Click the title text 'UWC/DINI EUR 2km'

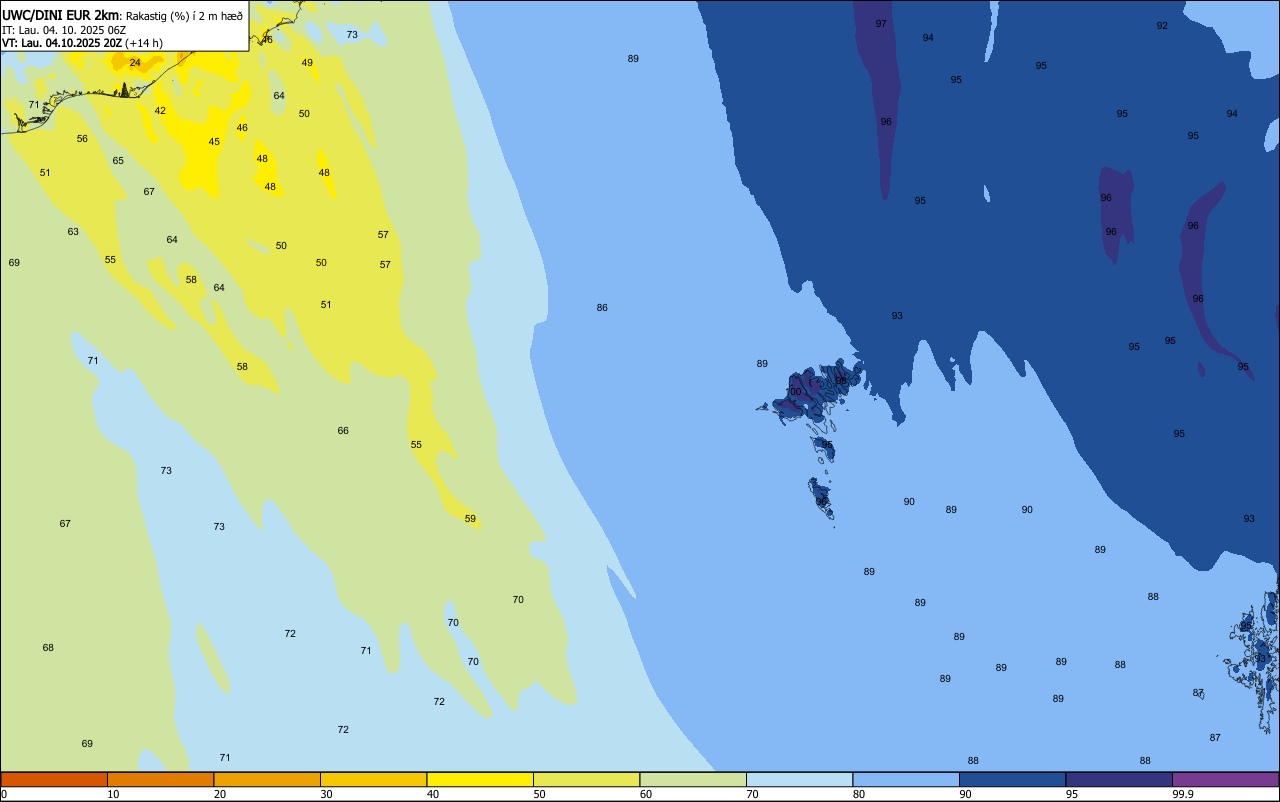pos(61,14)
